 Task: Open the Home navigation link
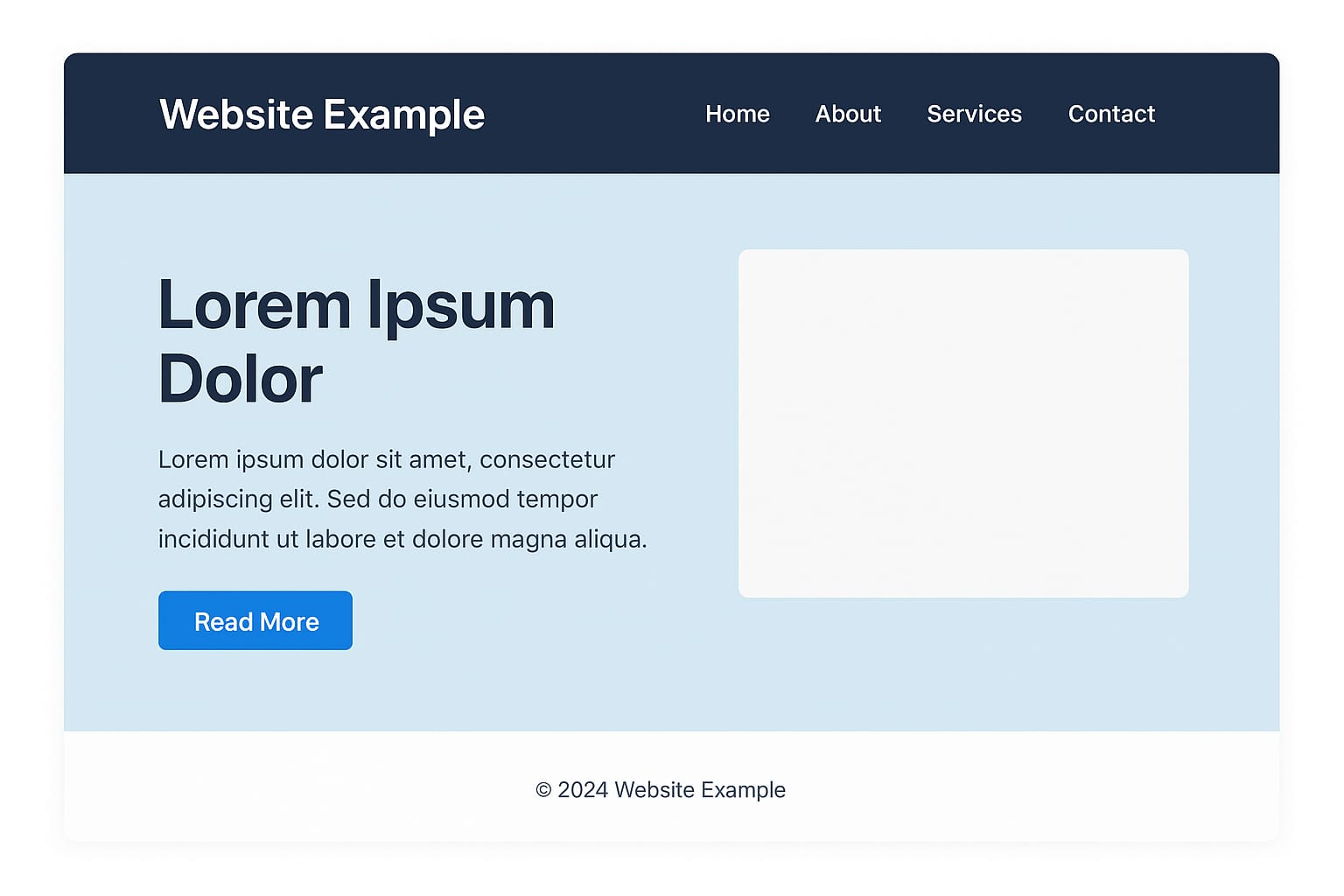(737, 114)
